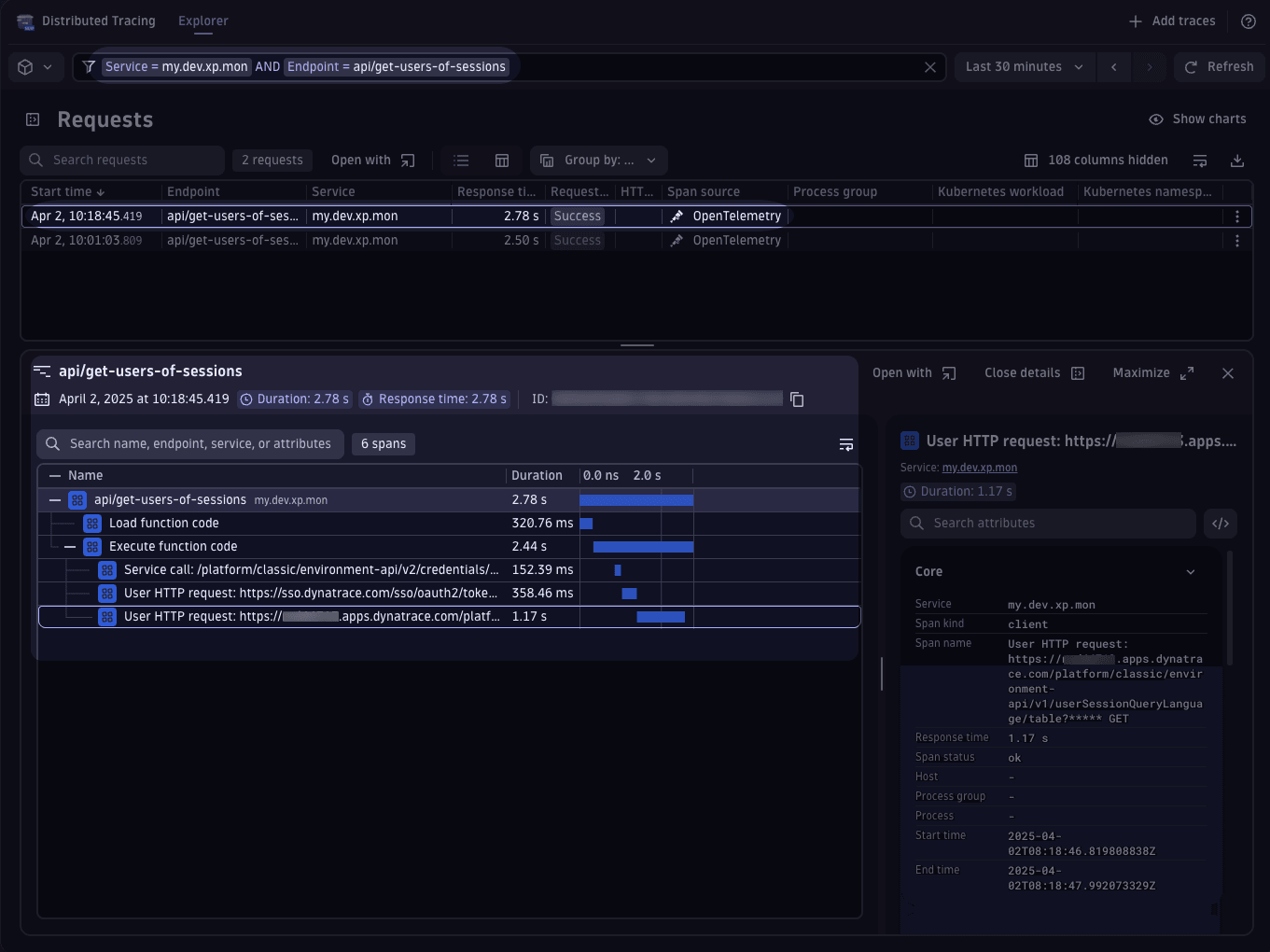Click the filter funnel icon
Image resolution: width=1270 pixels, height=952 pixels.
coord(90,67)
